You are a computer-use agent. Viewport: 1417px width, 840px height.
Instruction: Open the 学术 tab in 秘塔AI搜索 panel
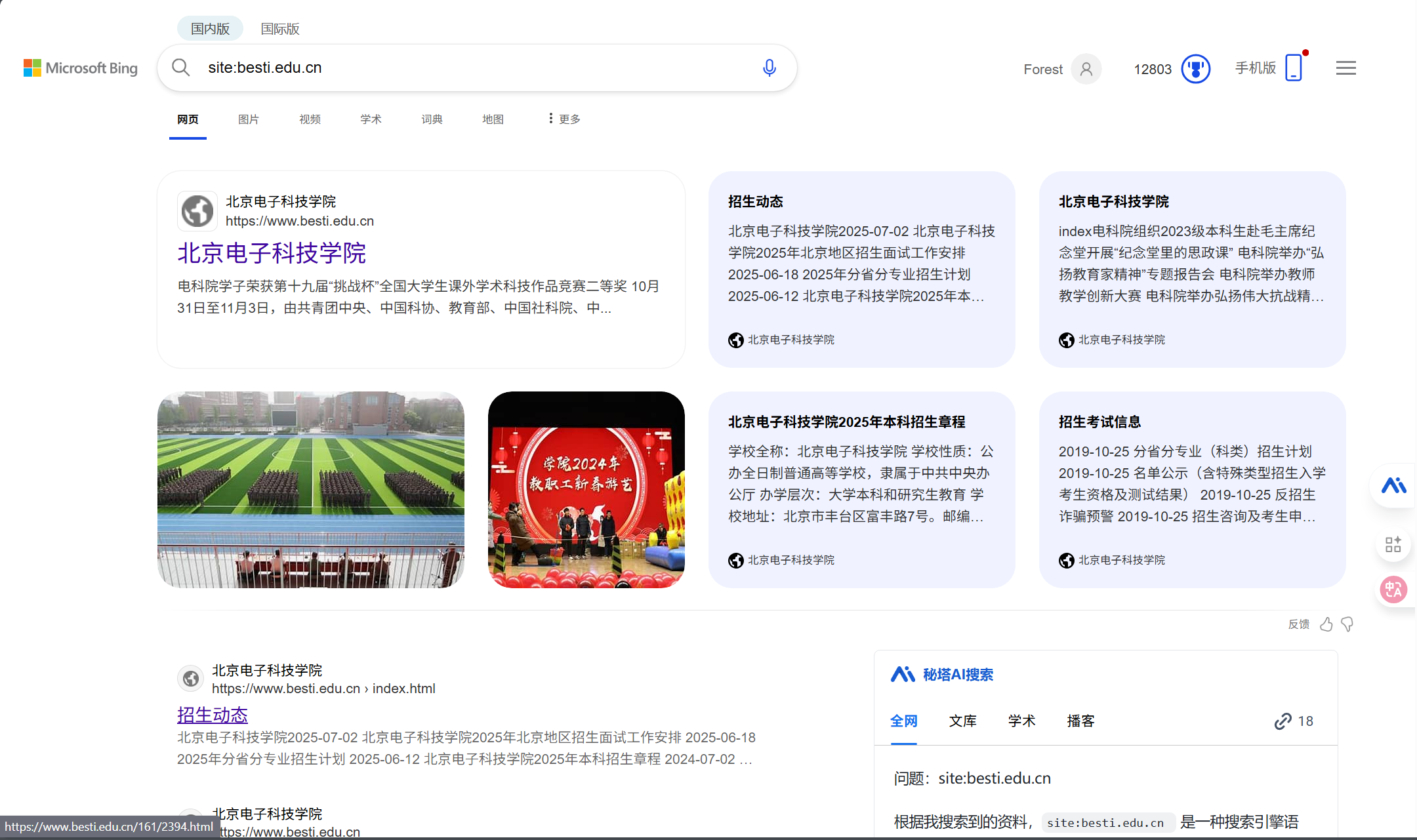pyautogui.click(x=1021, y=721)
